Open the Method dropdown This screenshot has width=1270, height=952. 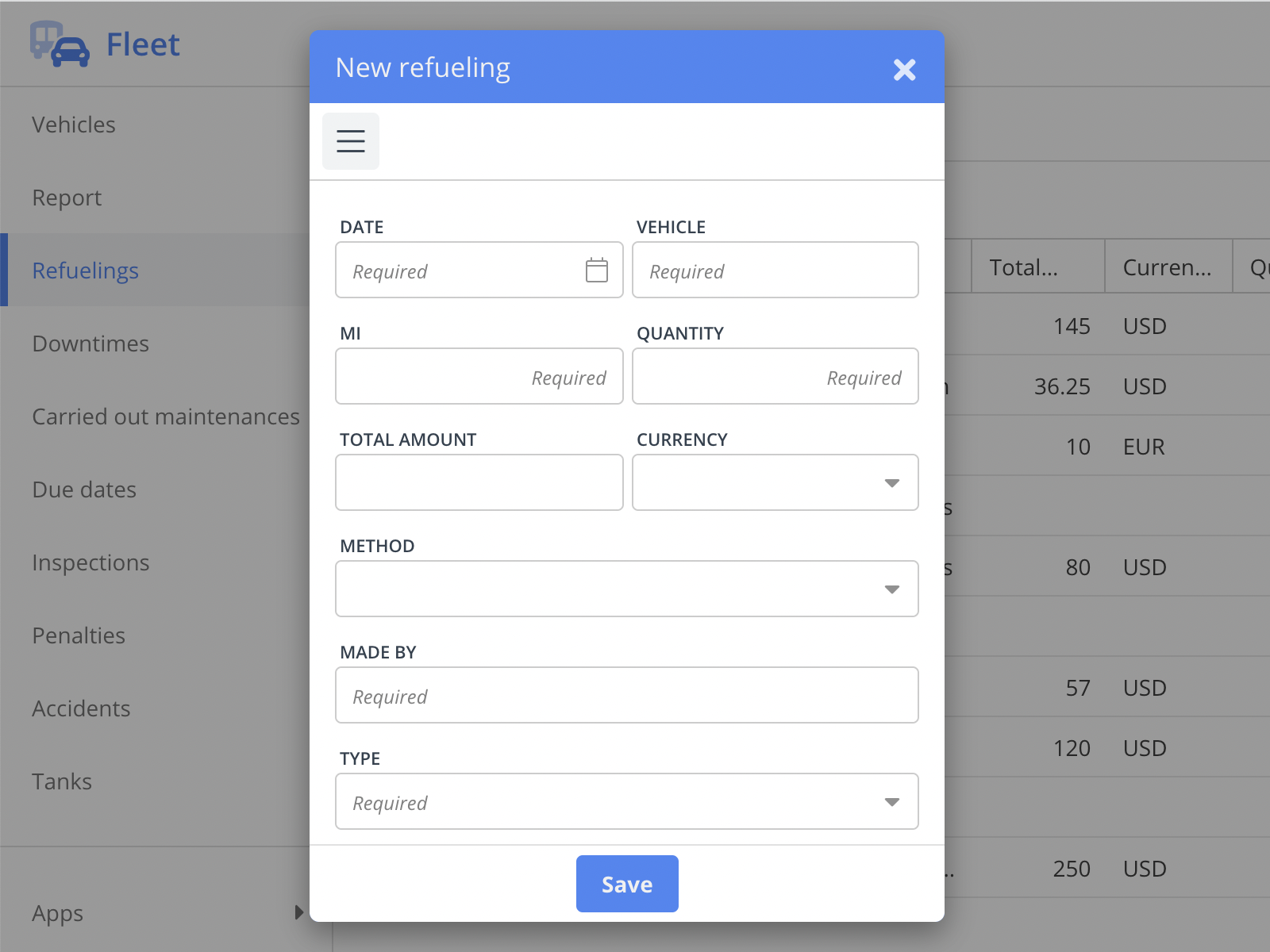627,589
